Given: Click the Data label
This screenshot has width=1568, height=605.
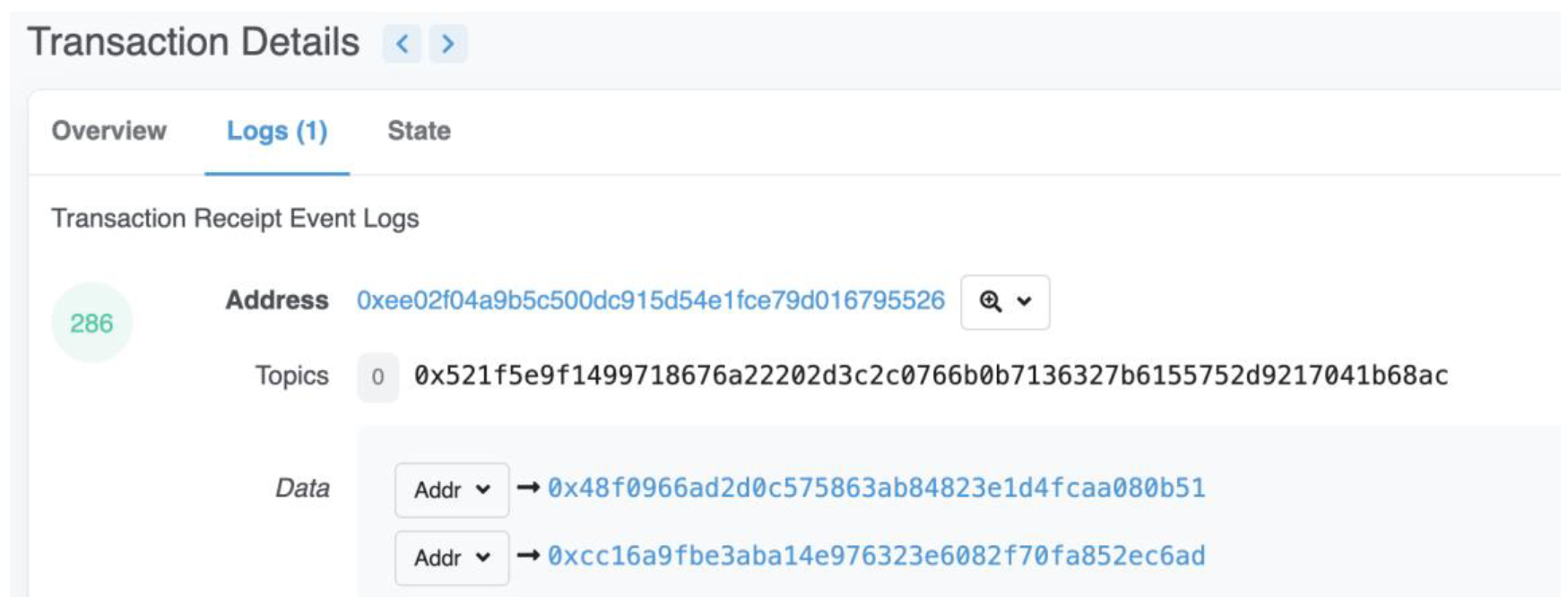Looking at the screenshot, I should point(302,488).
